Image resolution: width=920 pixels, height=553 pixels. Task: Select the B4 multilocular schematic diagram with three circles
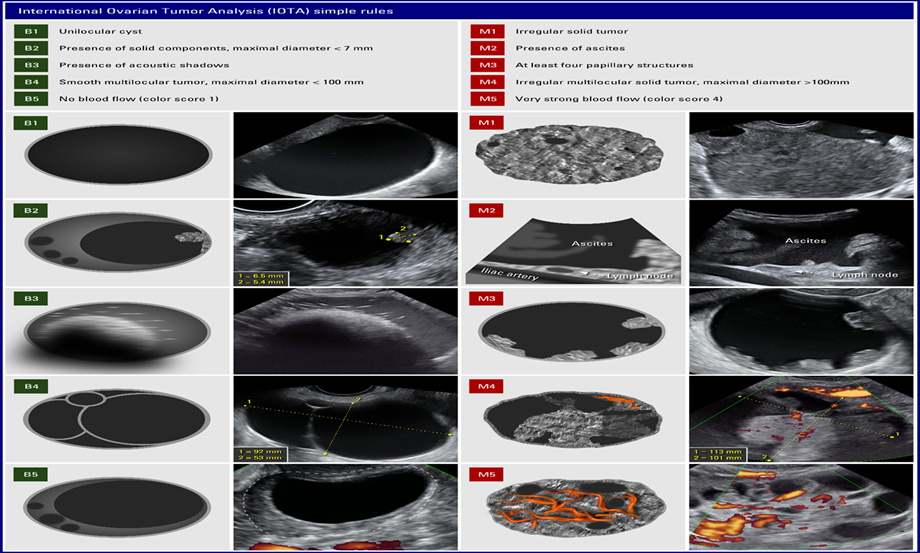click(119, 419)
